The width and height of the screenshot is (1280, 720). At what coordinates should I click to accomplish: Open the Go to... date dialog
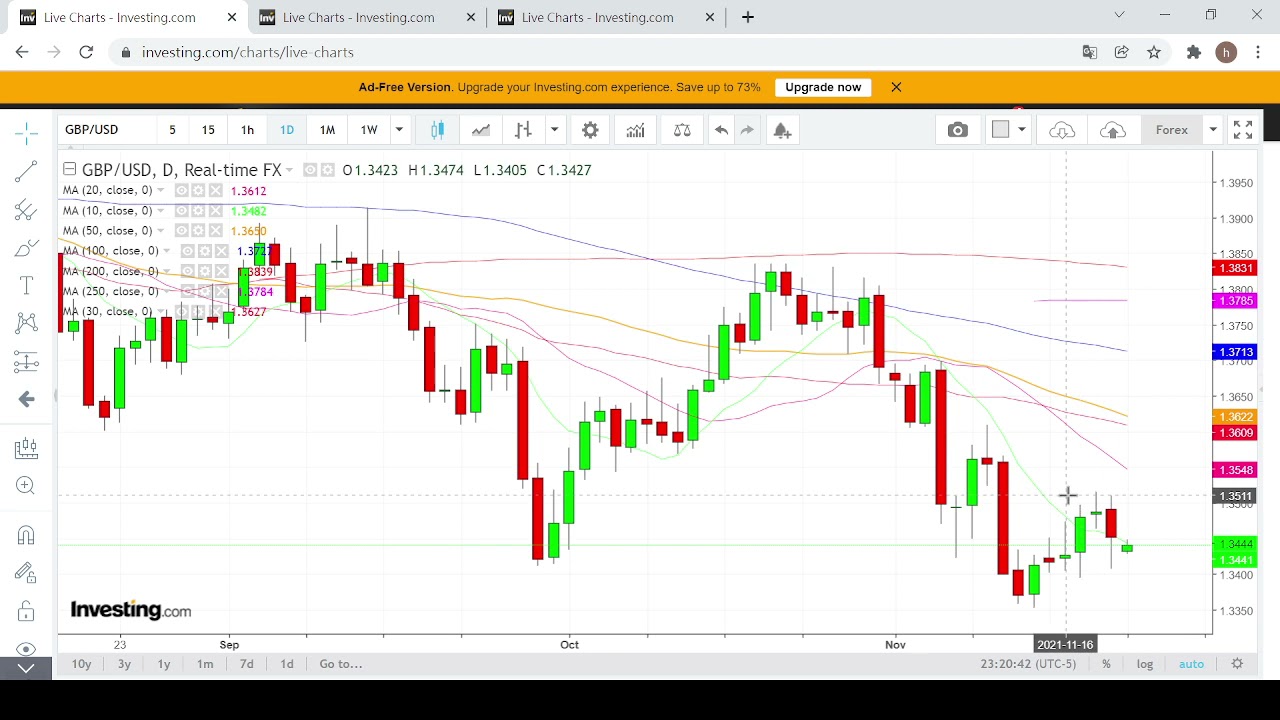point(340,664)
